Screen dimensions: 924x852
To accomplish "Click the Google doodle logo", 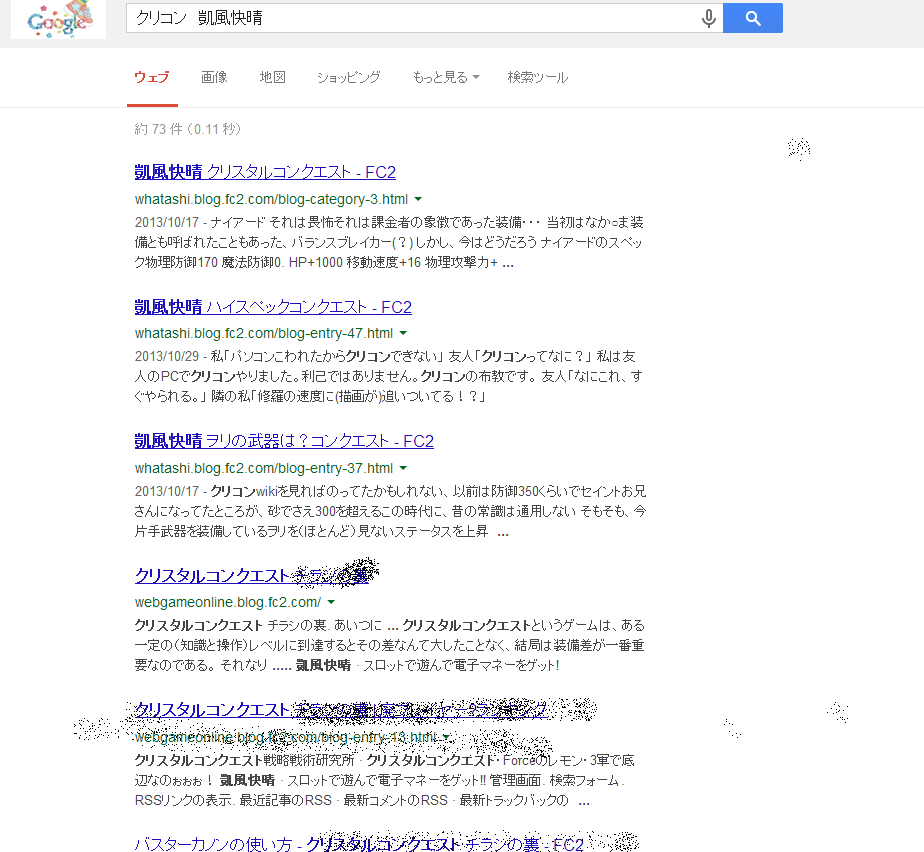I will point(58,19).
